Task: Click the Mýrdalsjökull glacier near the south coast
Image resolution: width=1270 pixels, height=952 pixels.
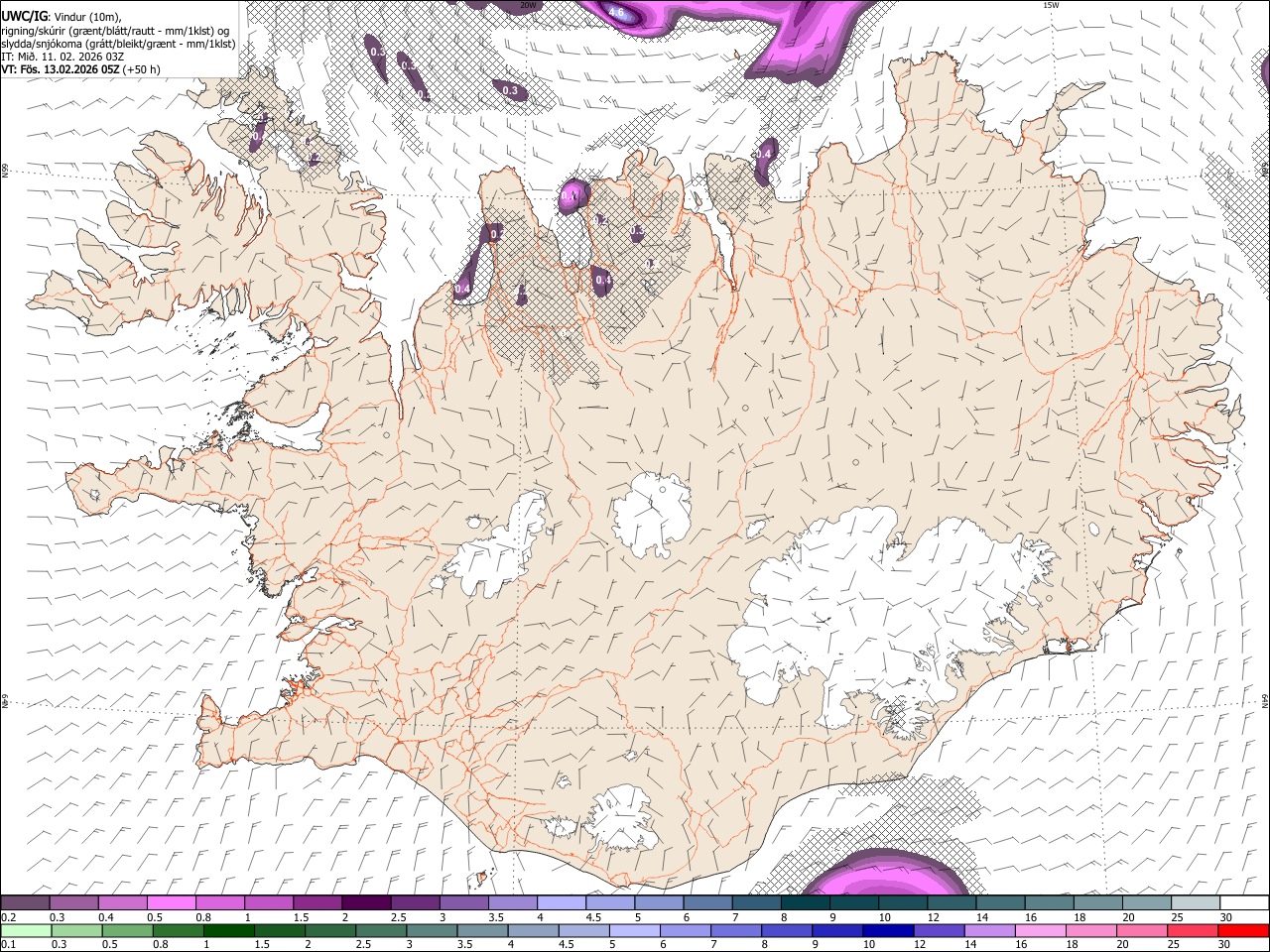Action: click(620, 818)
